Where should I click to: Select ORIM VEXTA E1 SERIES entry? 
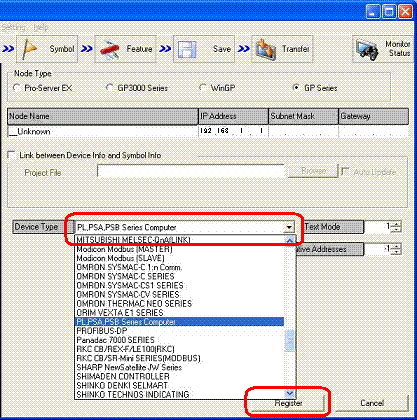point(180,313)
